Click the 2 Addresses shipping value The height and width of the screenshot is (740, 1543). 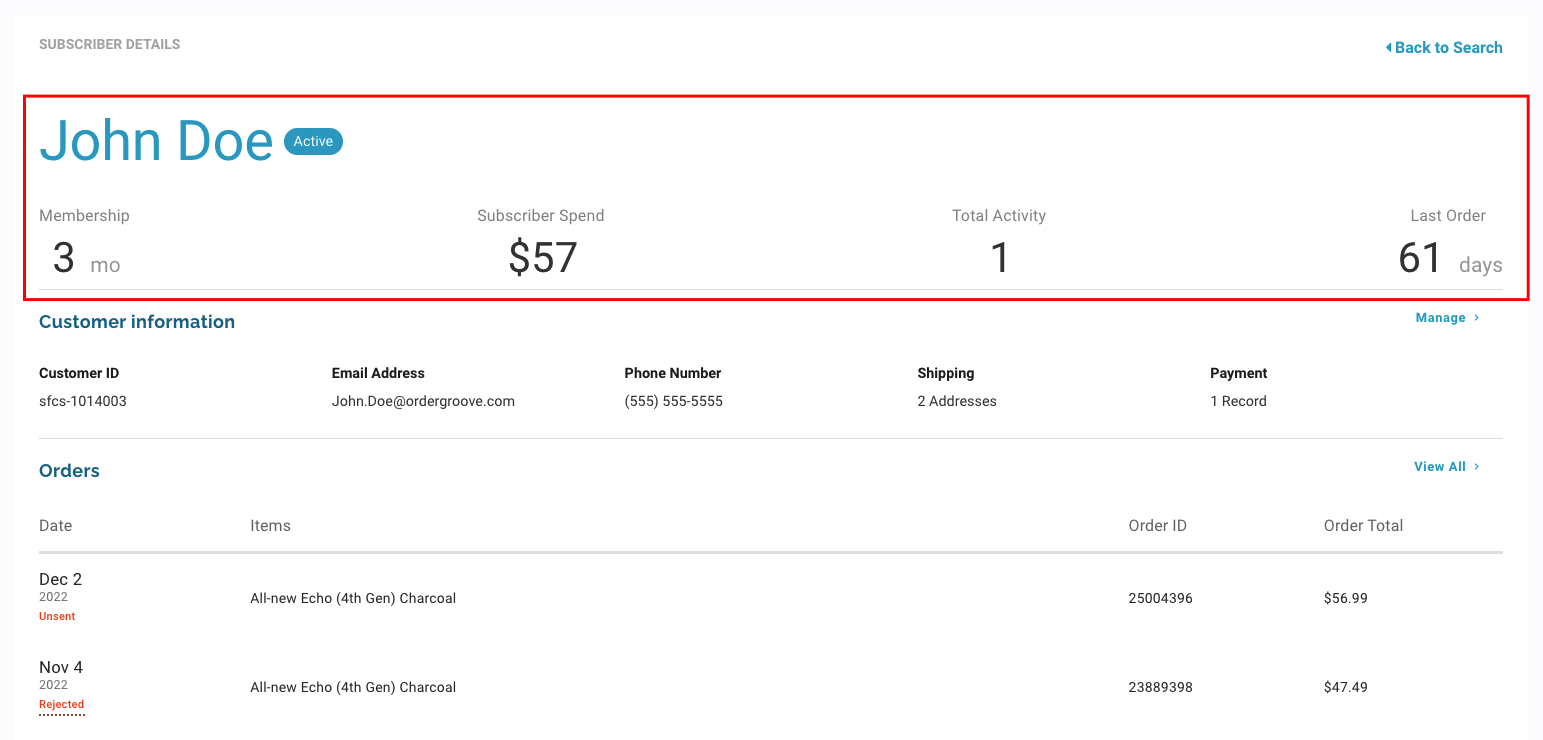[x=957, y=401]
